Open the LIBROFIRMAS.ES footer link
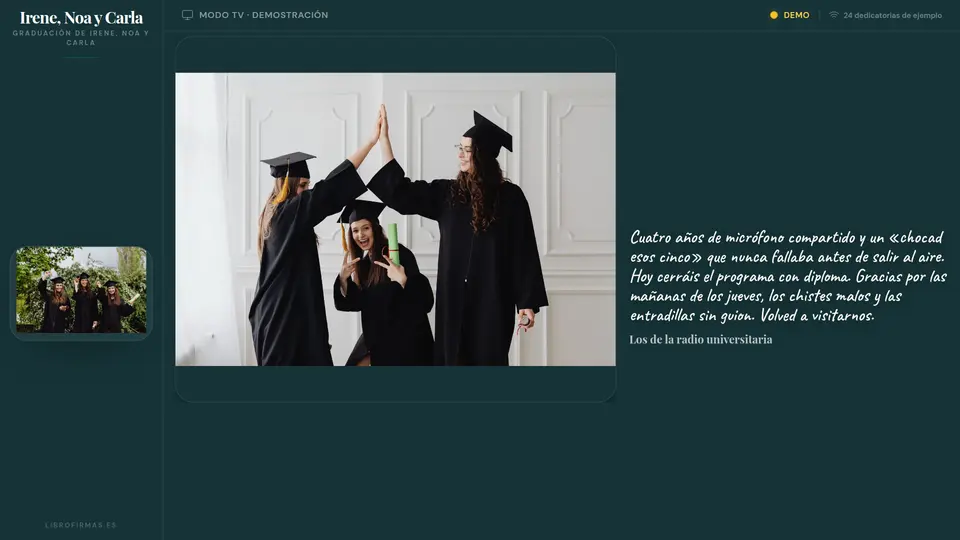The height and width of the screenshot is (540, 960). point(81,525)
